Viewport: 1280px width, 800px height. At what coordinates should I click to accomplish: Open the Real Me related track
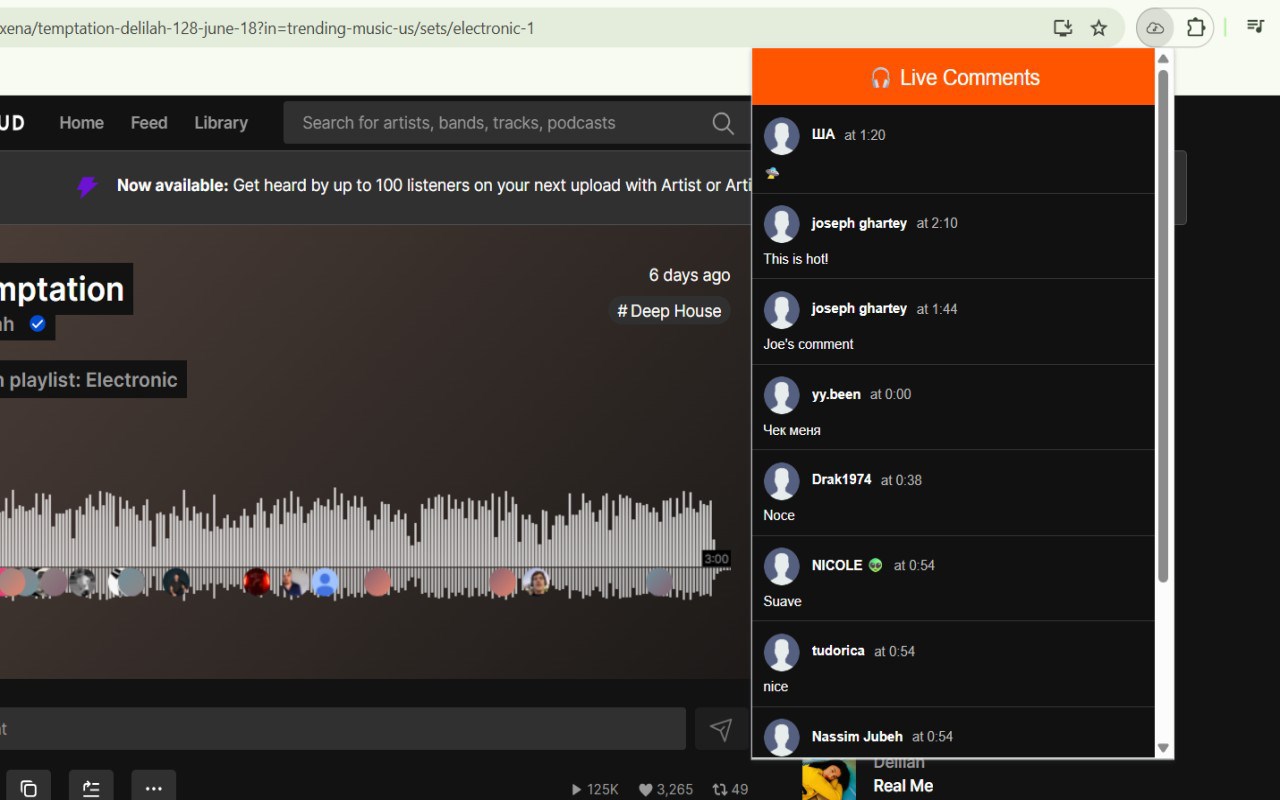[903, 786]
